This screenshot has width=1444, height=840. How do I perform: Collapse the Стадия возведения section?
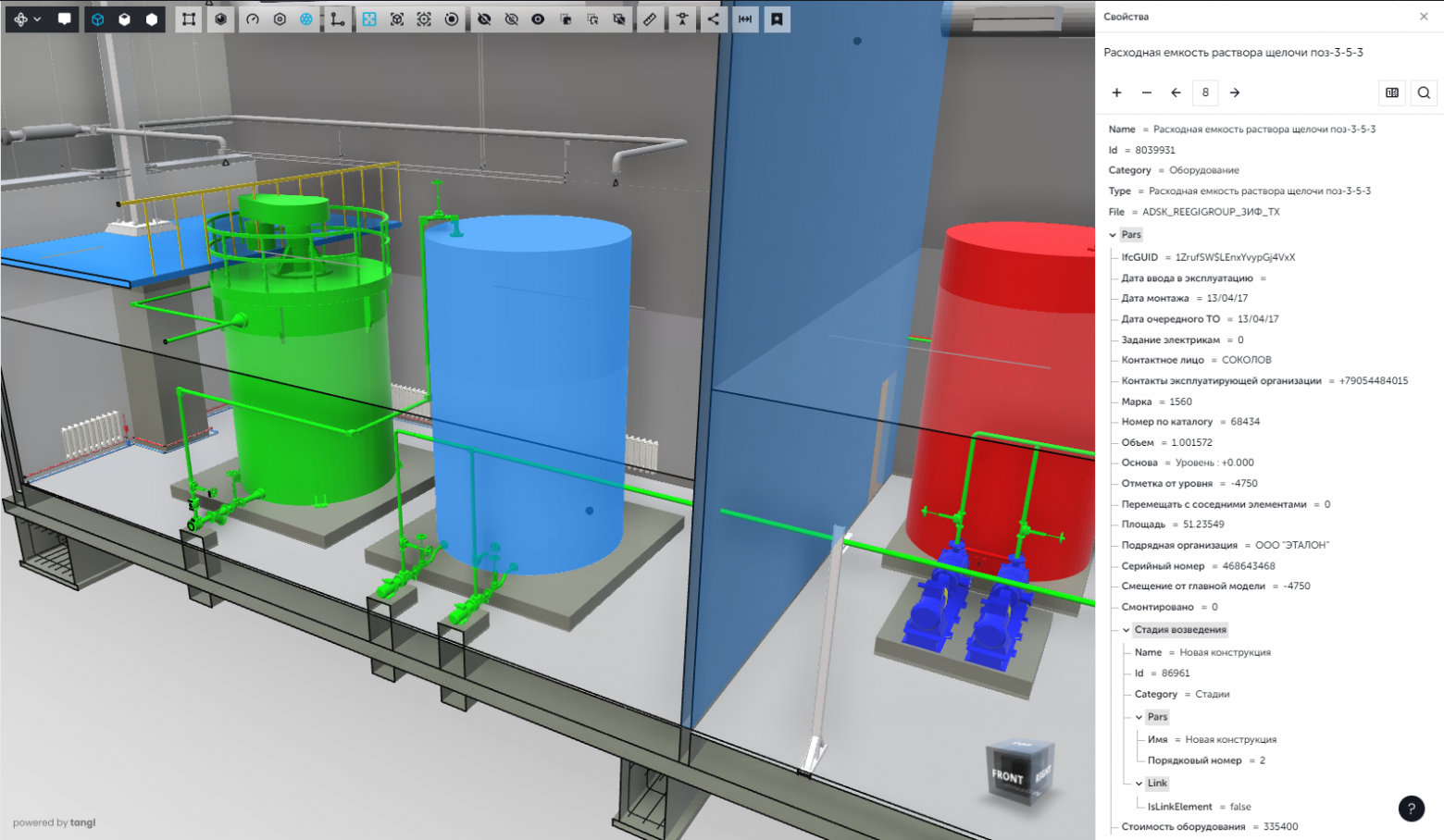[1127, 630]
